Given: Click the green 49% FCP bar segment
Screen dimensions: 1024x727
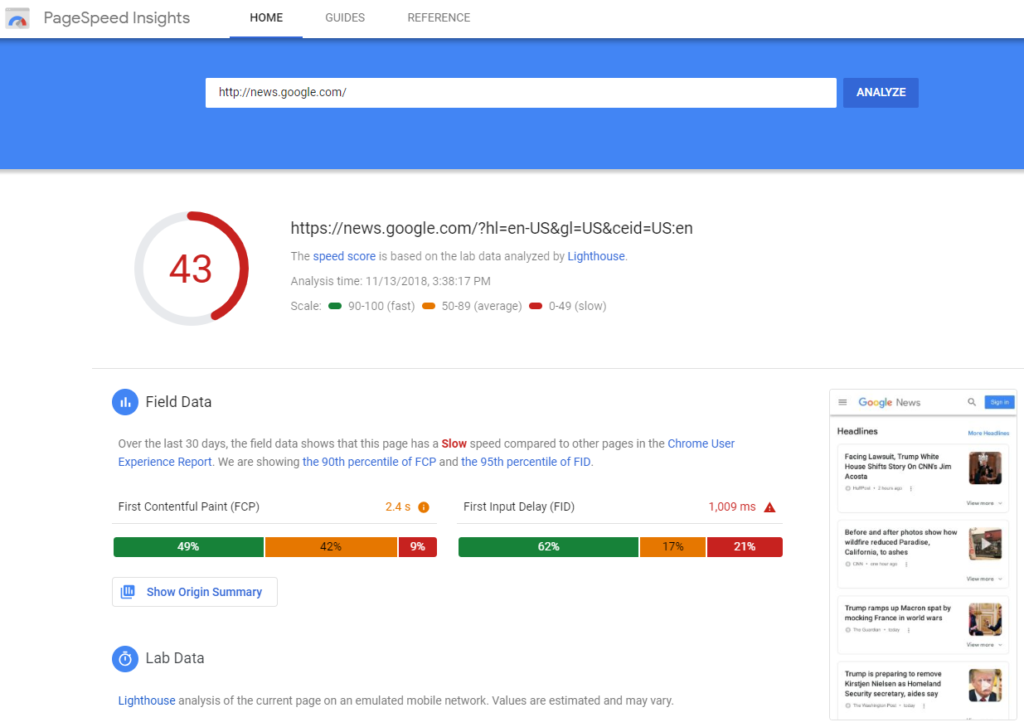Looking at the screenshot, I should click(x=189, y=547).
